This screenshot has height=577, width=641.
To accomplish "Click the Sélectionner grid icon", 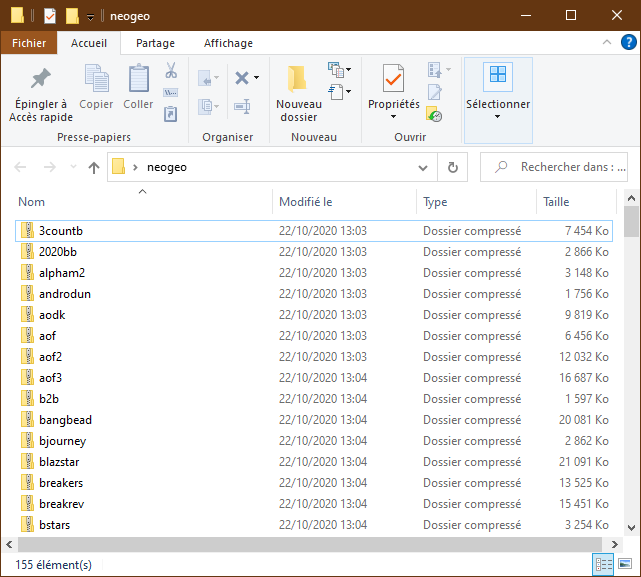I will coord(498,76).
